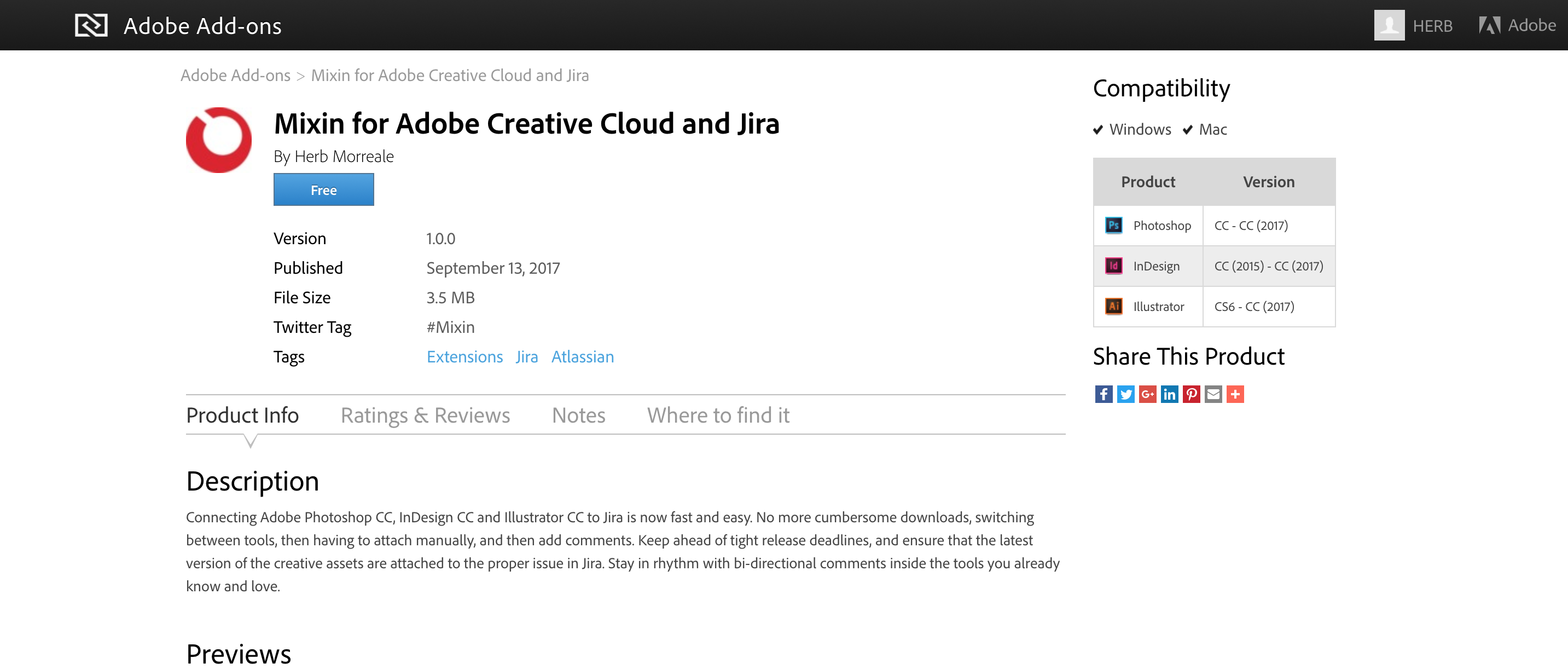
Task: Click the Adobe logo icon in header
Action: (x=1489, y=26)
